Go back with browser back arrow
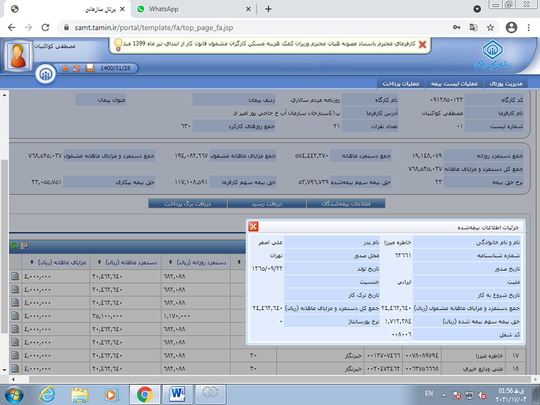Viewport: 540px width, 405px height. point(11,28)
